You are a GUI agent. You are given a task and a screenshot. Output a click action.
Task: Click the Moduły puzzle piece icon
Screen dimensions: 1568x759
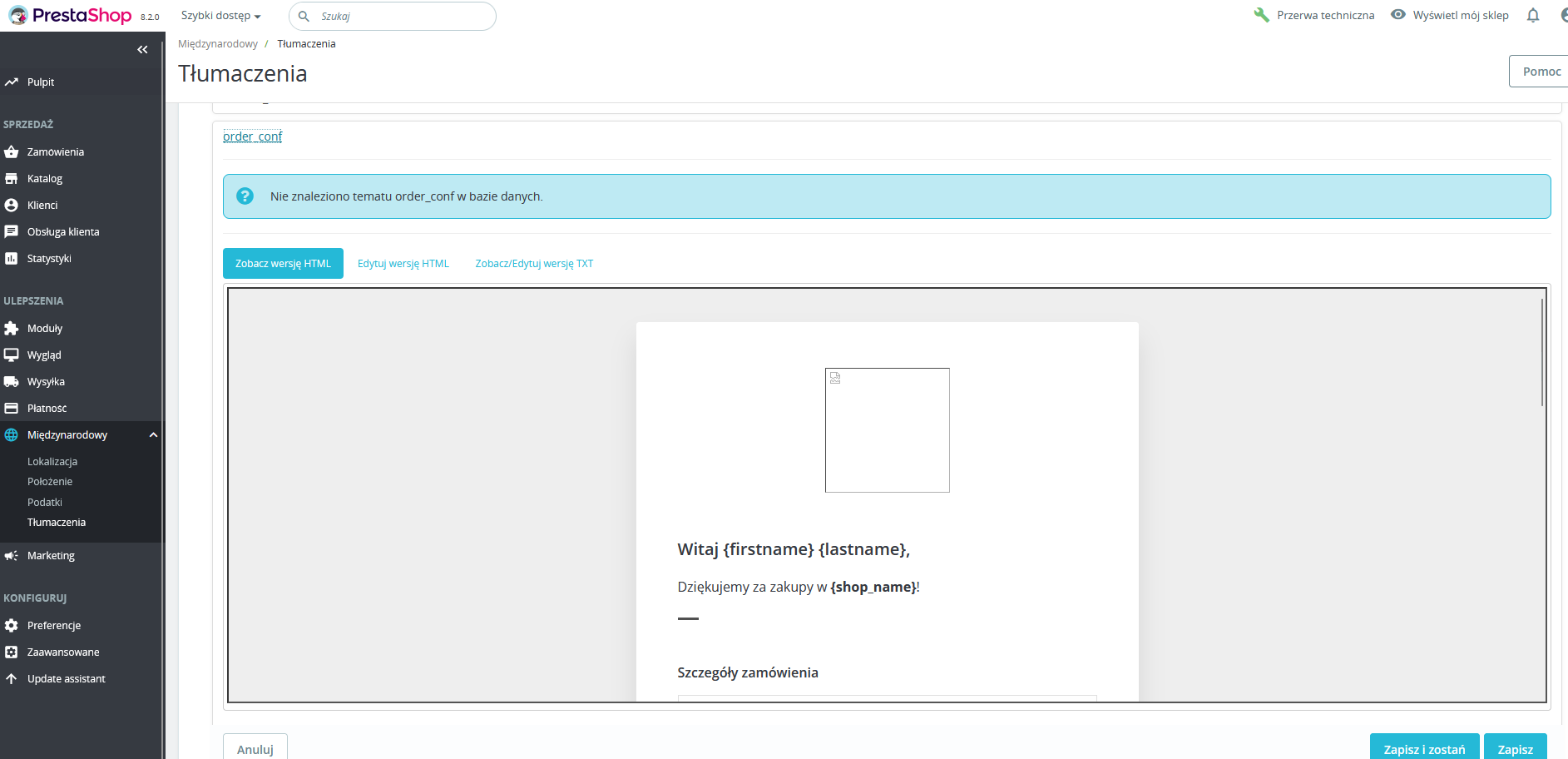click(x=12, y=329)
